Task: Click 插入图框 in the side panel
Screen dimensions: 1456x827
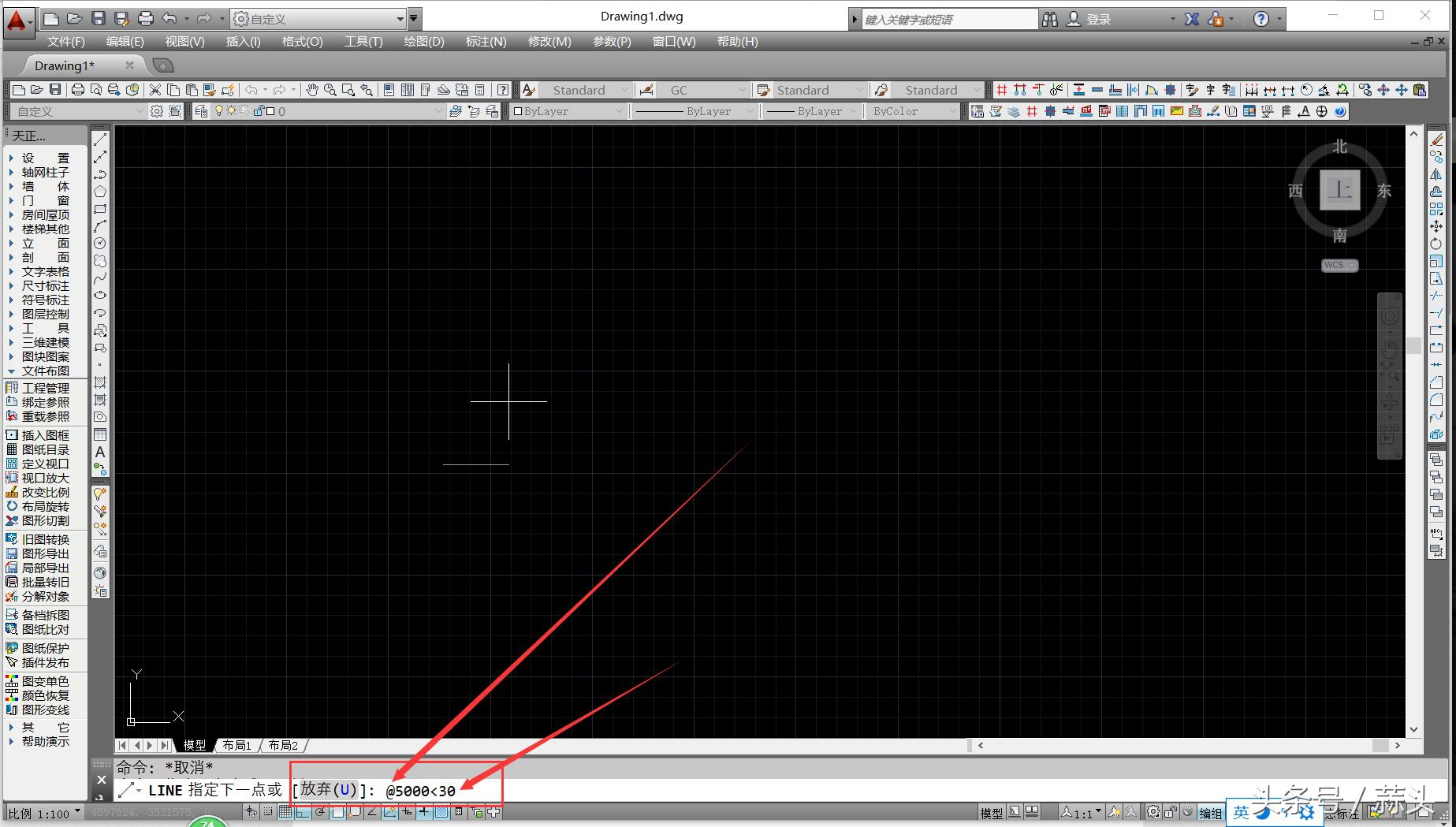Action: [38, 435]
